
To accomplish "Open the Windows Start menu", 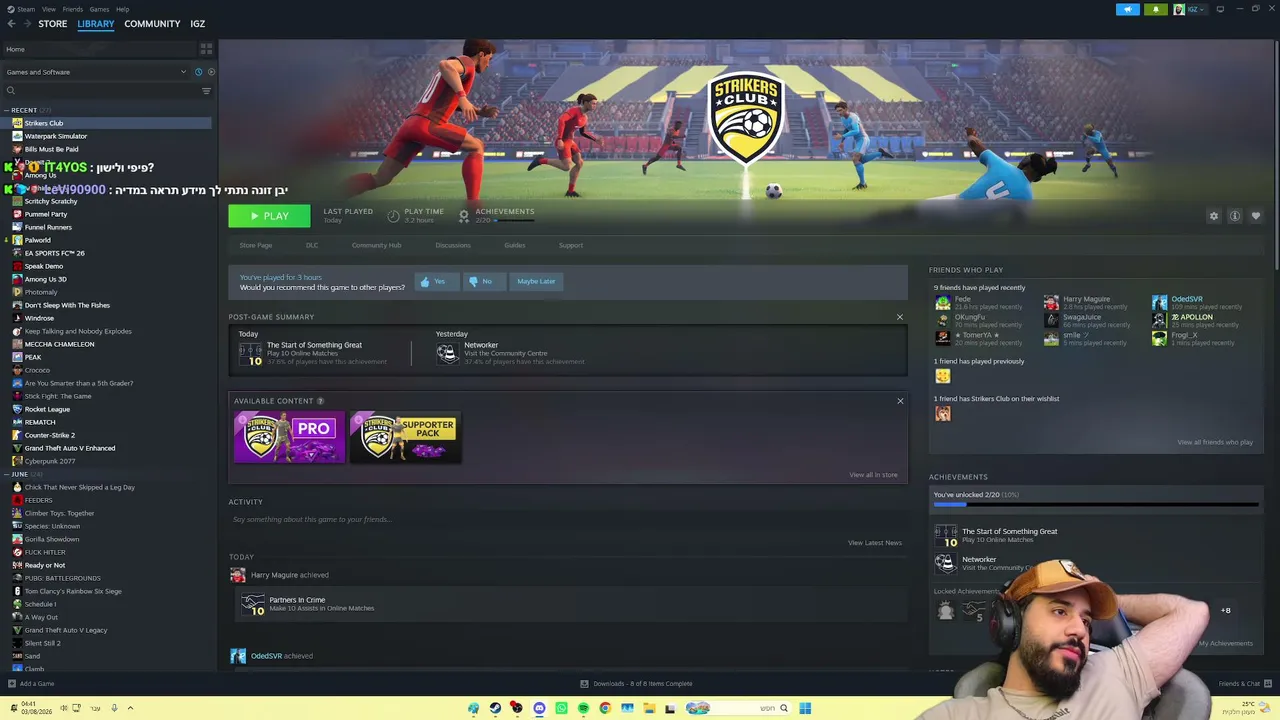I will (x=805, y=709).
